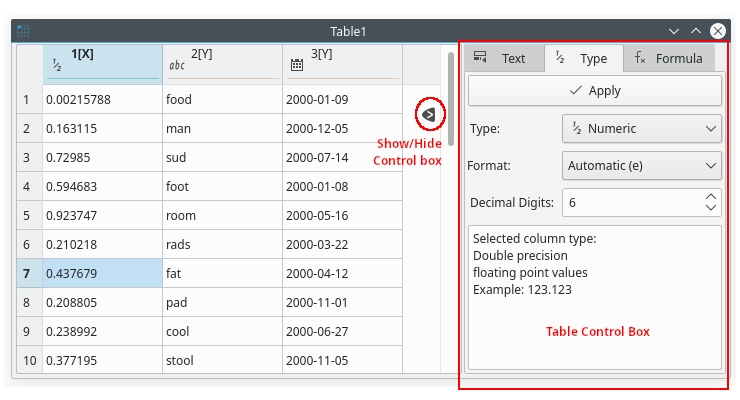Click the Decimal Digits input field
Viewport: 740px width, 400px height.
630,202
